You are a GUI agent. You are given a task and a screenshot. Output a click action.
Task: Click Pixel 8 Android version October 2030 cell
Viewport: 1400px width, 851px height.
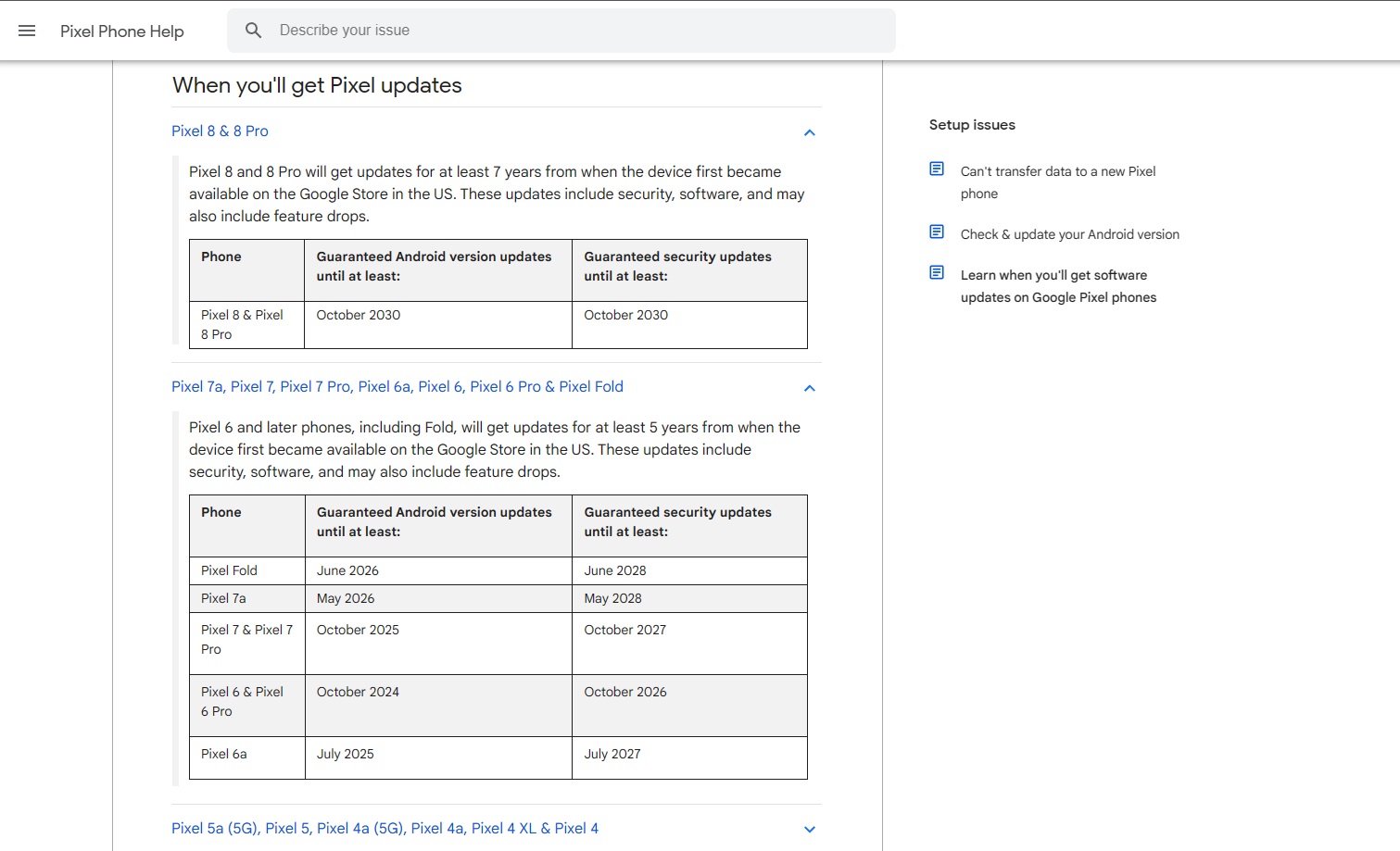(438, 325)
